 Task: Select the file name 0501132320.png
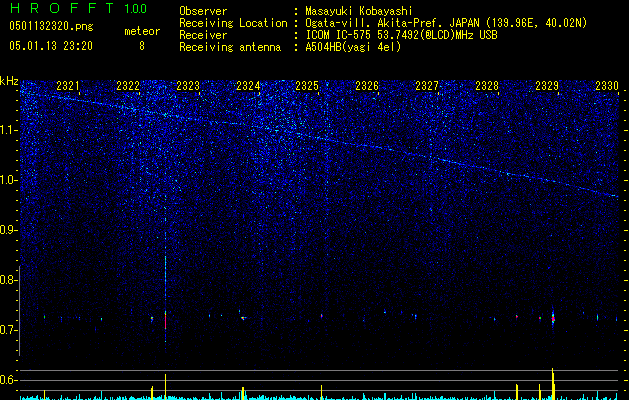[51, 26]
